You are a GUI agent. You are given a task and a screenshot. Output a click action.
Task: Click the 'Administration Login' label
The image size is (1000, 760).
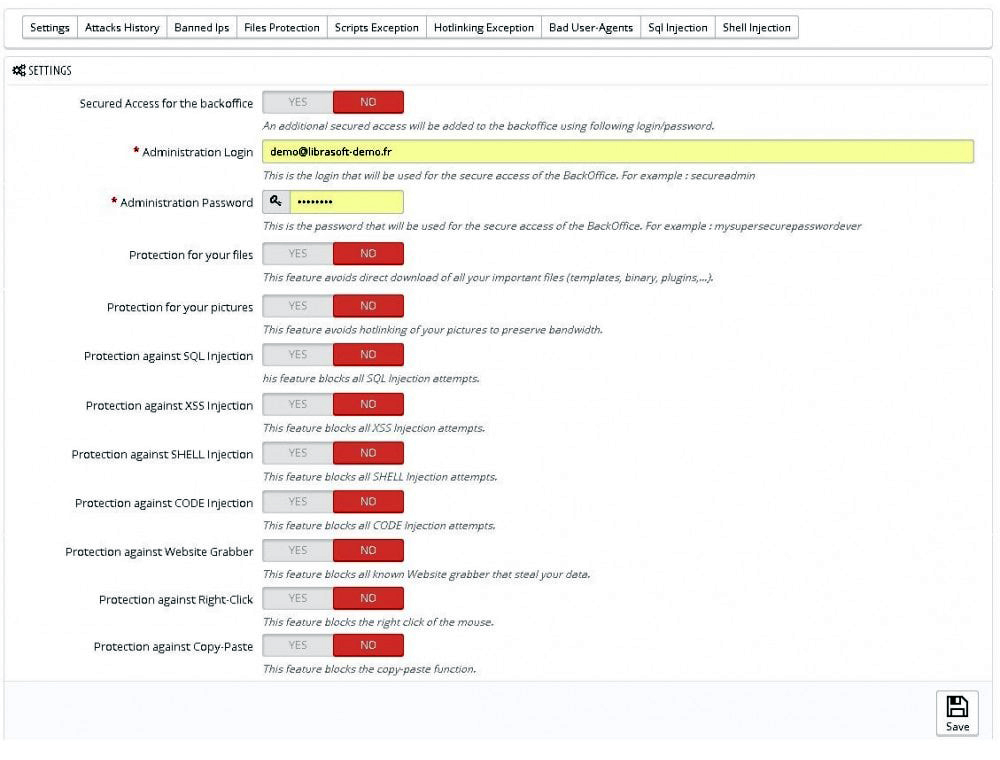197,152
